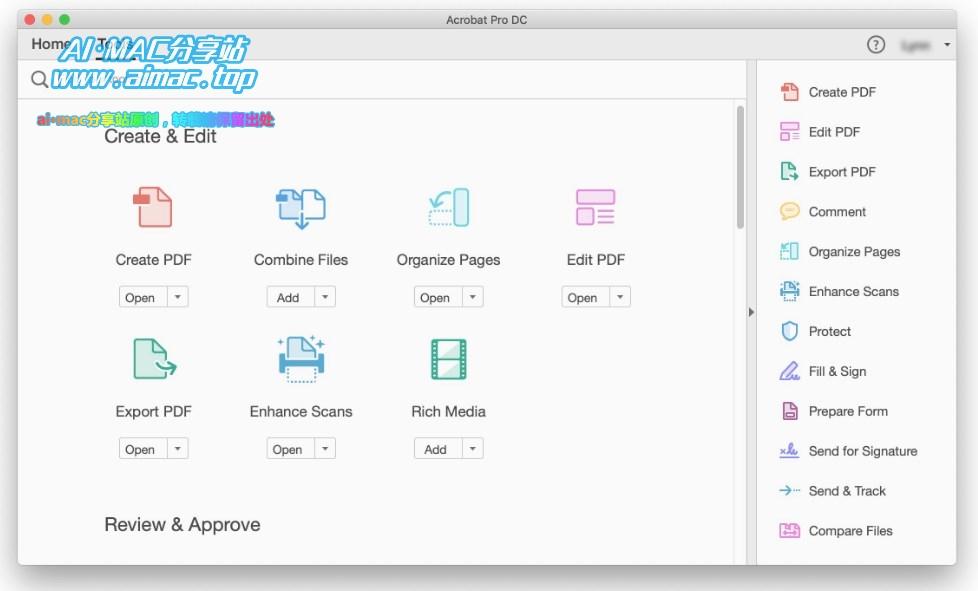This screenshot has height=591, width=978.
Task: Select the Send for Signature icon
Action: point(790,450)
